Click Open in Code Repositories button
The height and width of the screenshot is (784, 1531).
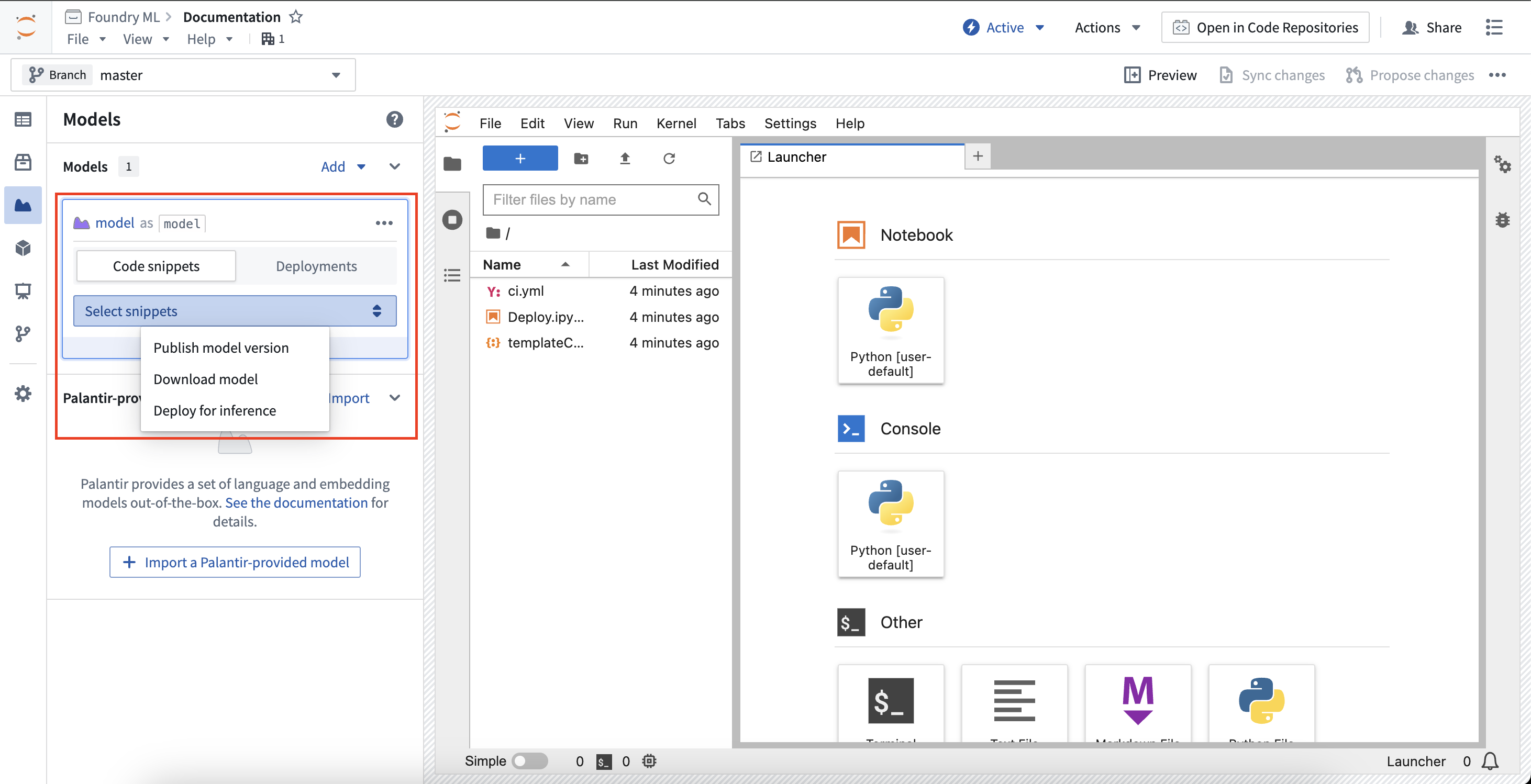pyautogui.click(x=1264, y=27)
